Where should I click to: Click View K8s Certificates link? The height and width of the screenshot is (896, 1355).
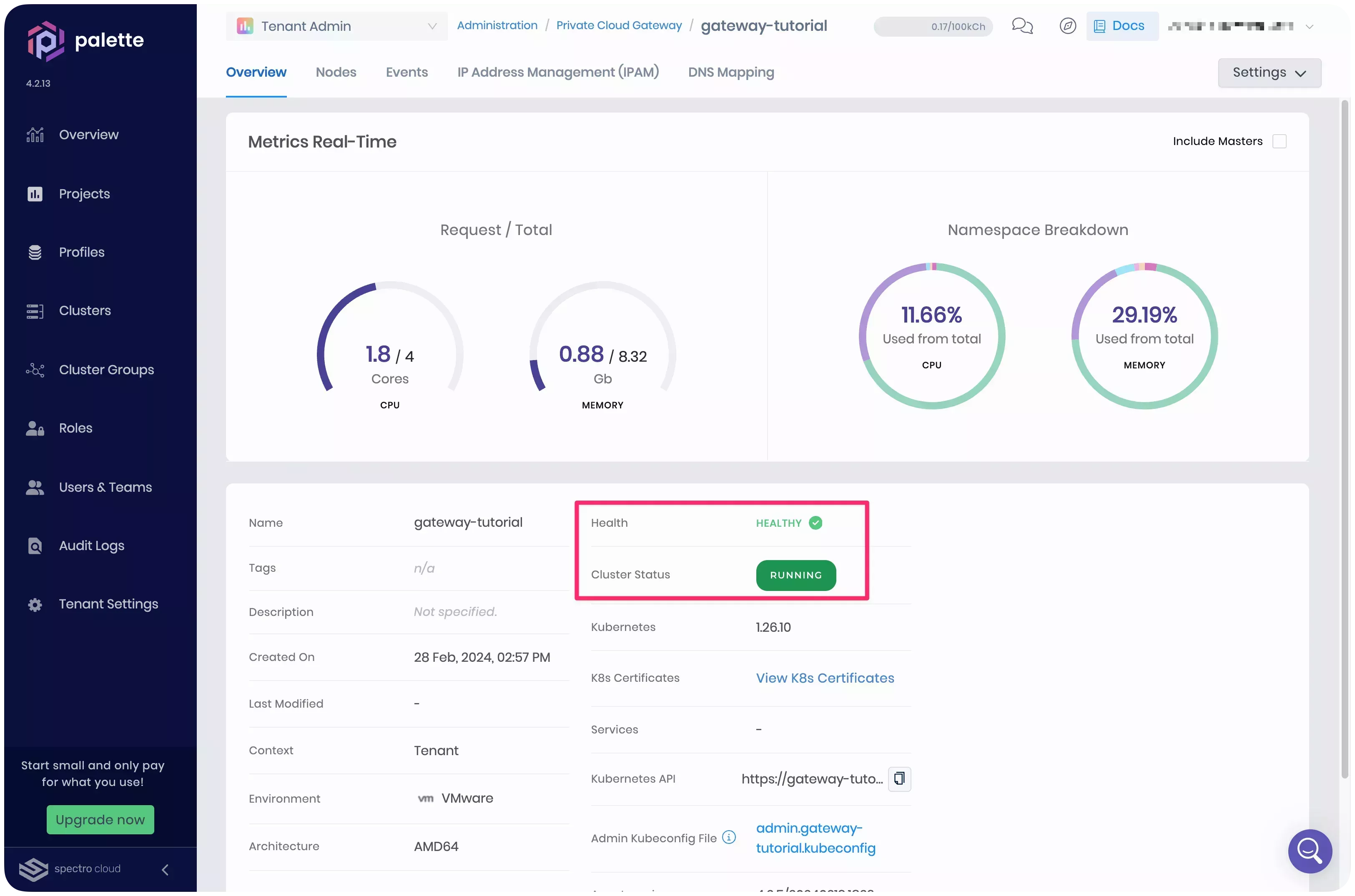[x=825, y=678]
